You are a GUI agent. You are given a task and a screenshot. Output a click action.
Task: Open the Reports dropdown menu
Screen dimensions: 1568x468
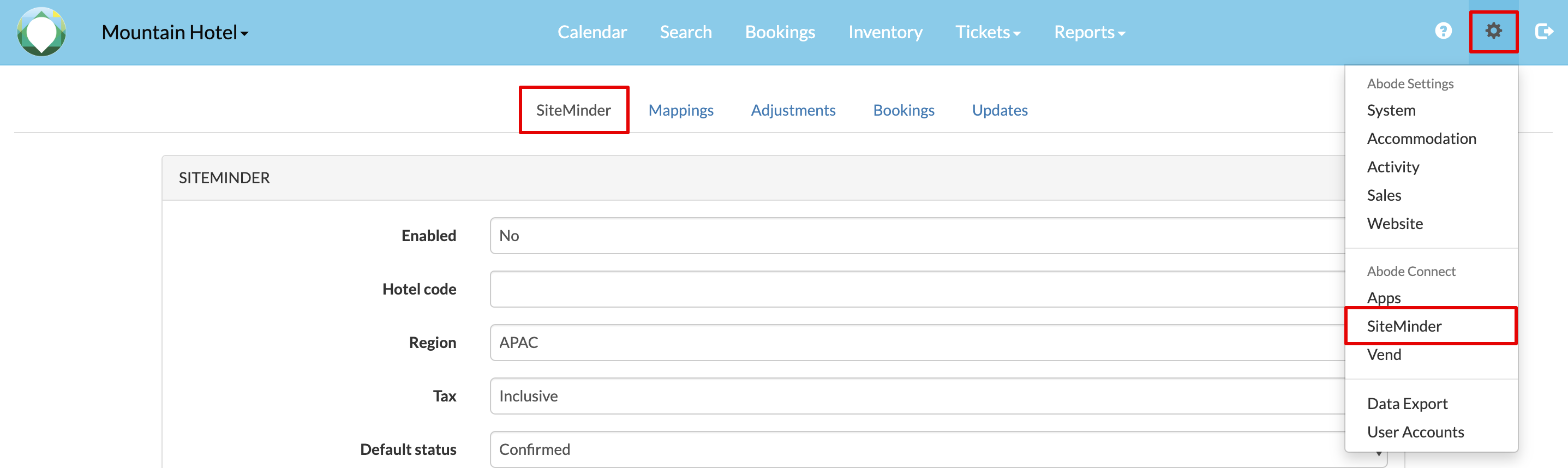click(x=1090, y=32)
